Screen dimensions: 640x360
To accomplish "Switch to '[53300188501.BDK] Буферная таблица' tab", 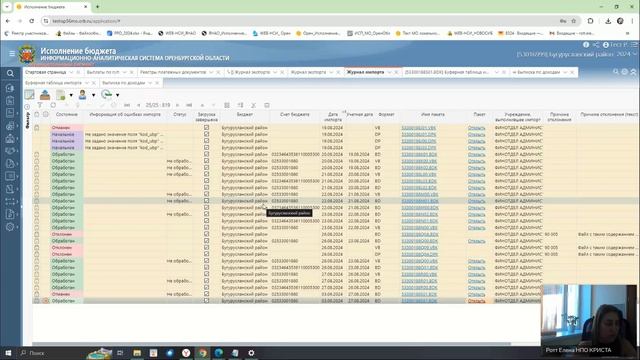I will tap(447, 72).
